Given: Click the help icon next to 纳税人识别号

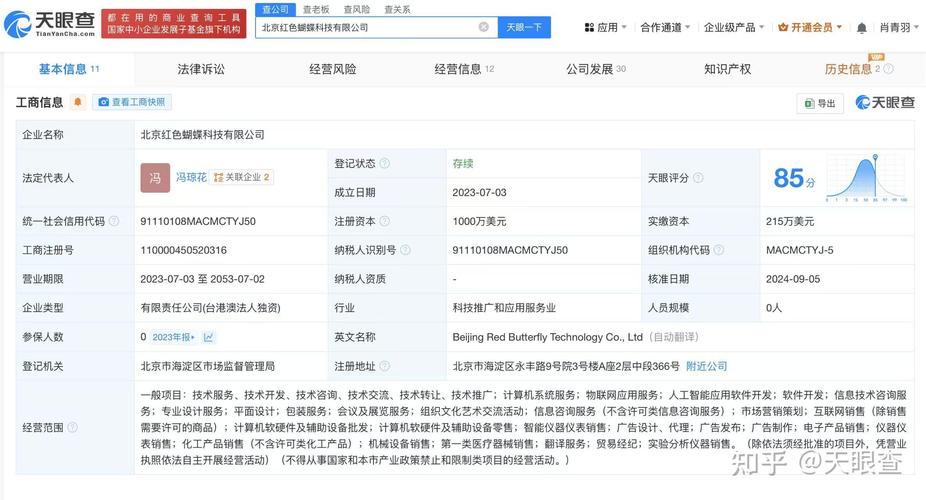Looking at the screenshot, I should point(405,250).
